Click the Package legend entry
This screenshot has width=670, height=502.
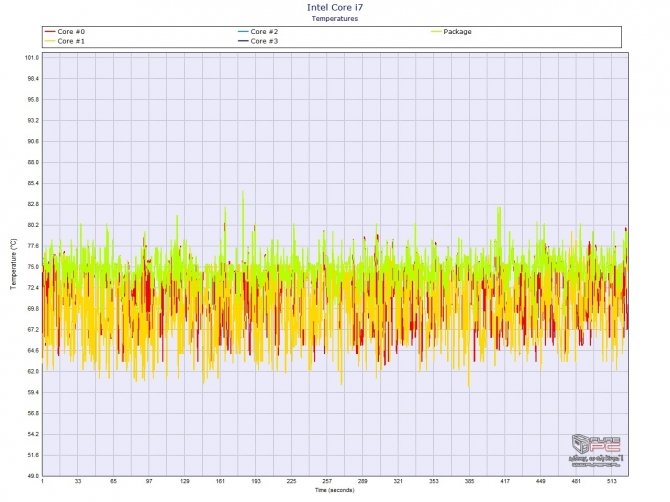pos(451,32)
